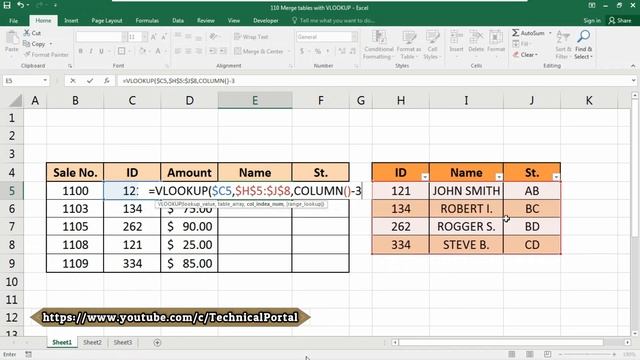The width and height of the screenshot is (640, 360).
Task: Toggle Underline formatting
Action: 101,51
